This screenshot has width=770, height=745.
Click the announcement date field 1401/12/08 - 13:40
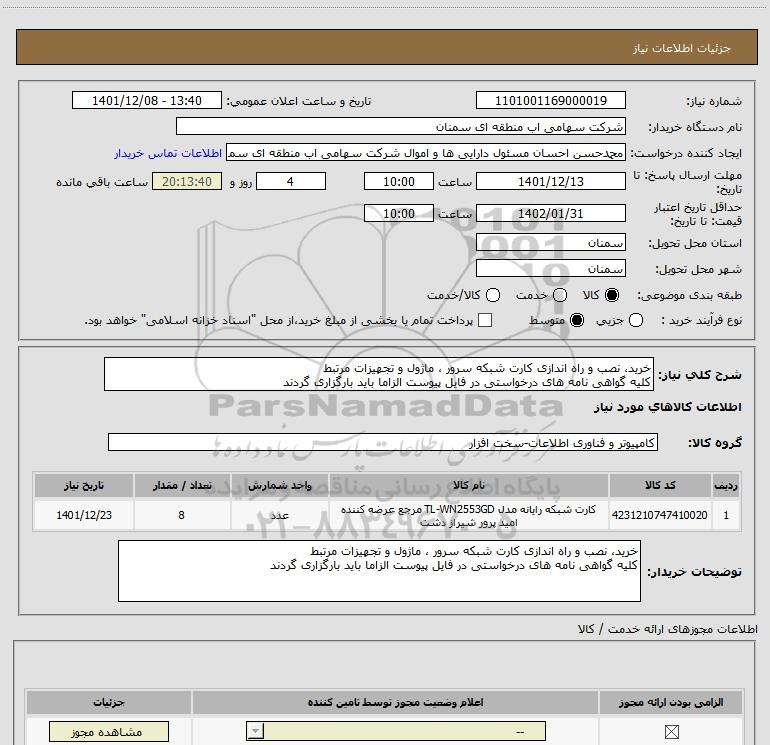(147, 100)
